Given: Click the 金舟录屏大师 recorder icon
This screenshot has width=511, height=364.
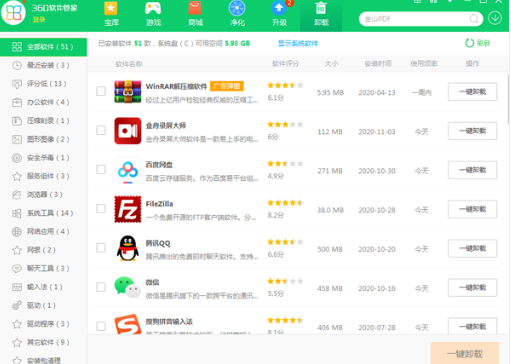Looking at the screenshot, I should point(128,131).
